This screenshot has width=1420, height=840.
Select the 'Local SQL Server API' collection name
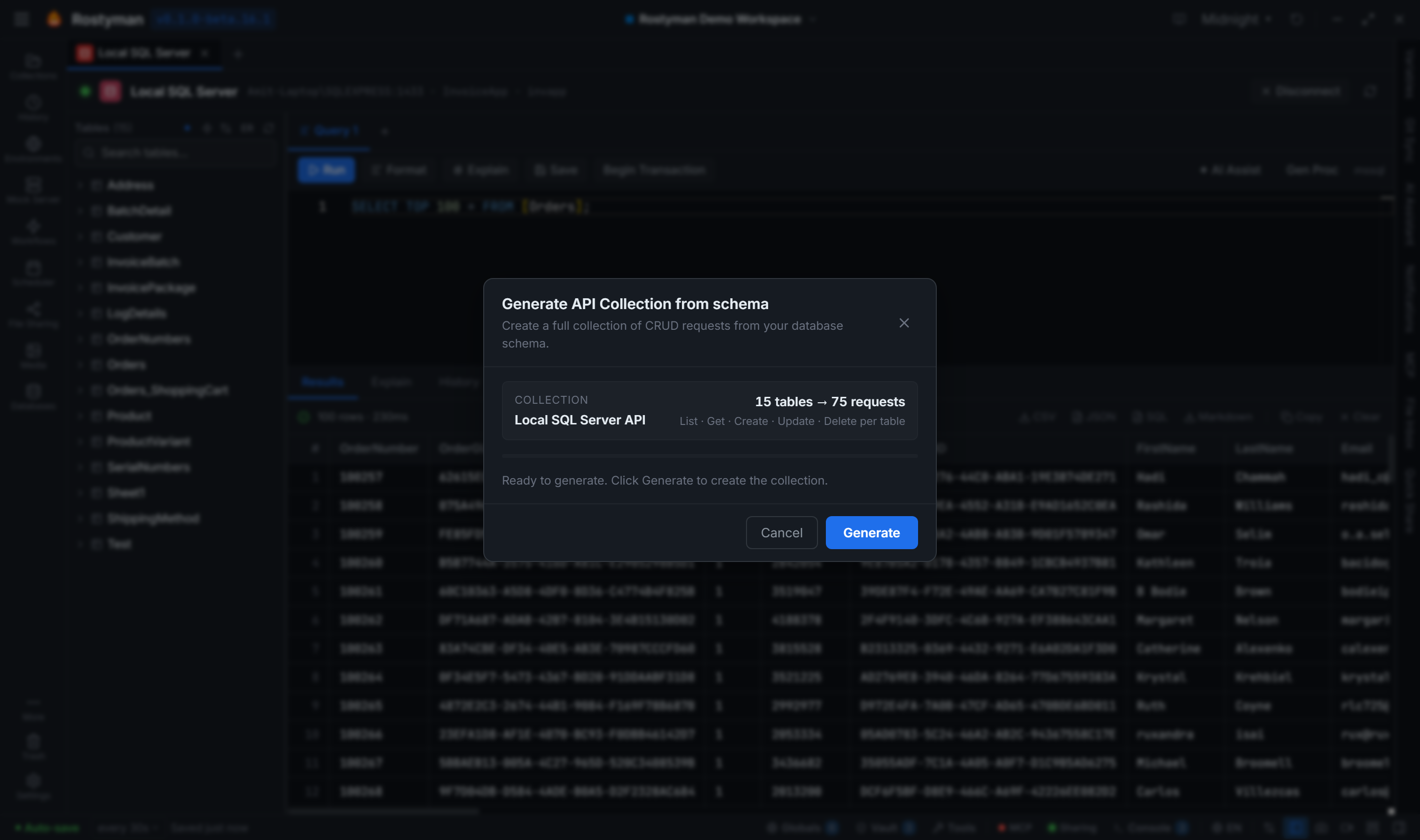579,420
